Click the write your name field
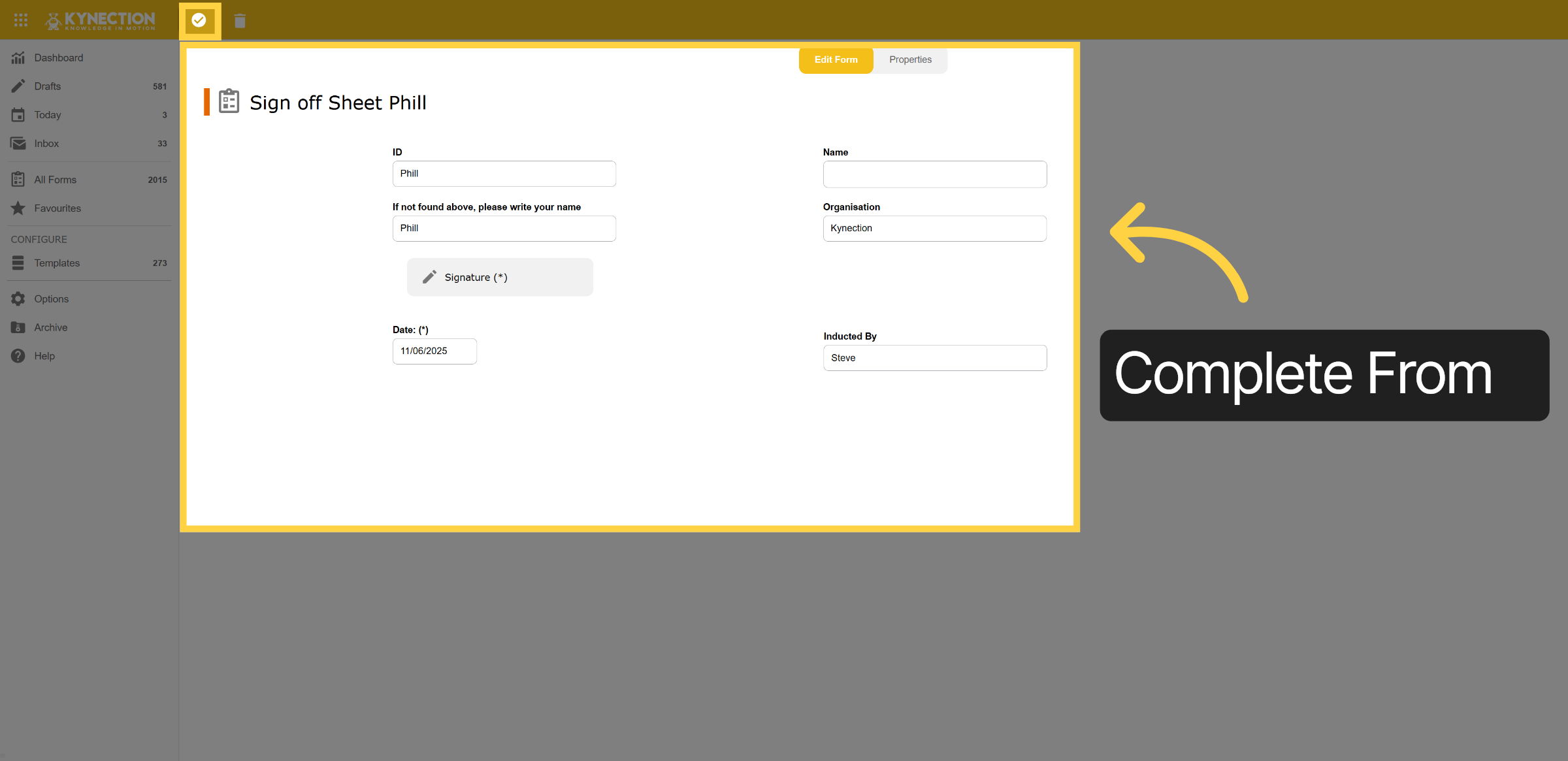The width and height of the screenshot is (1568, 761). pyautogui.click(x=504, y=229)
